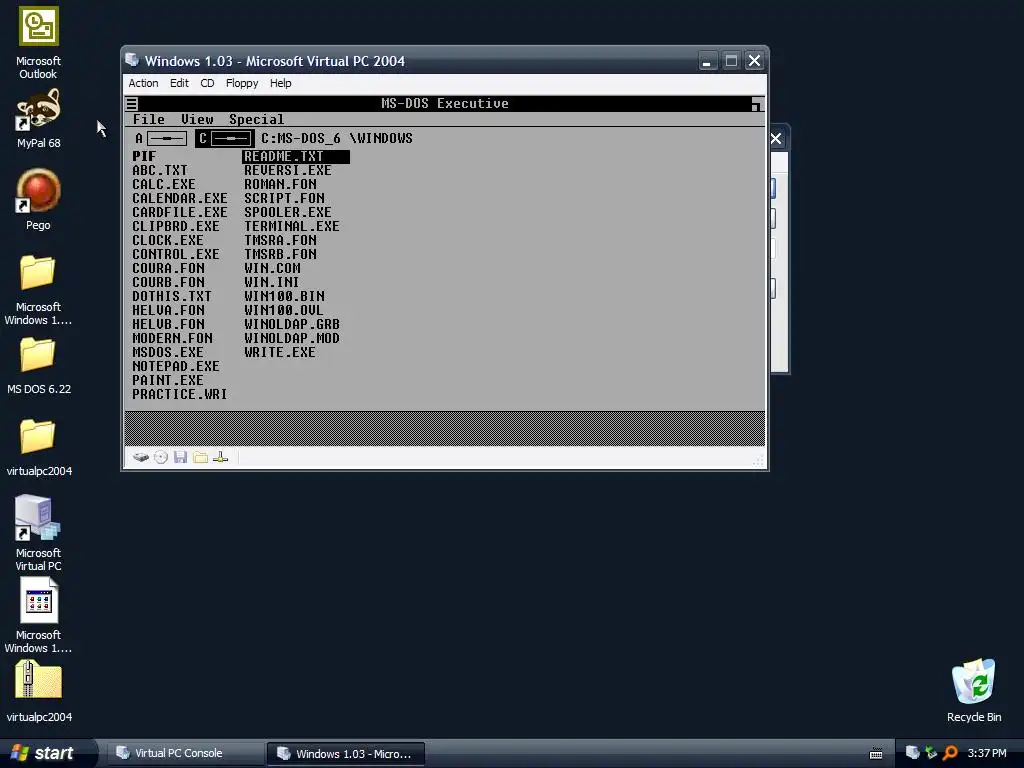
Task: Open Floppy menu in Virtual PC
Action: coord(242,83)
